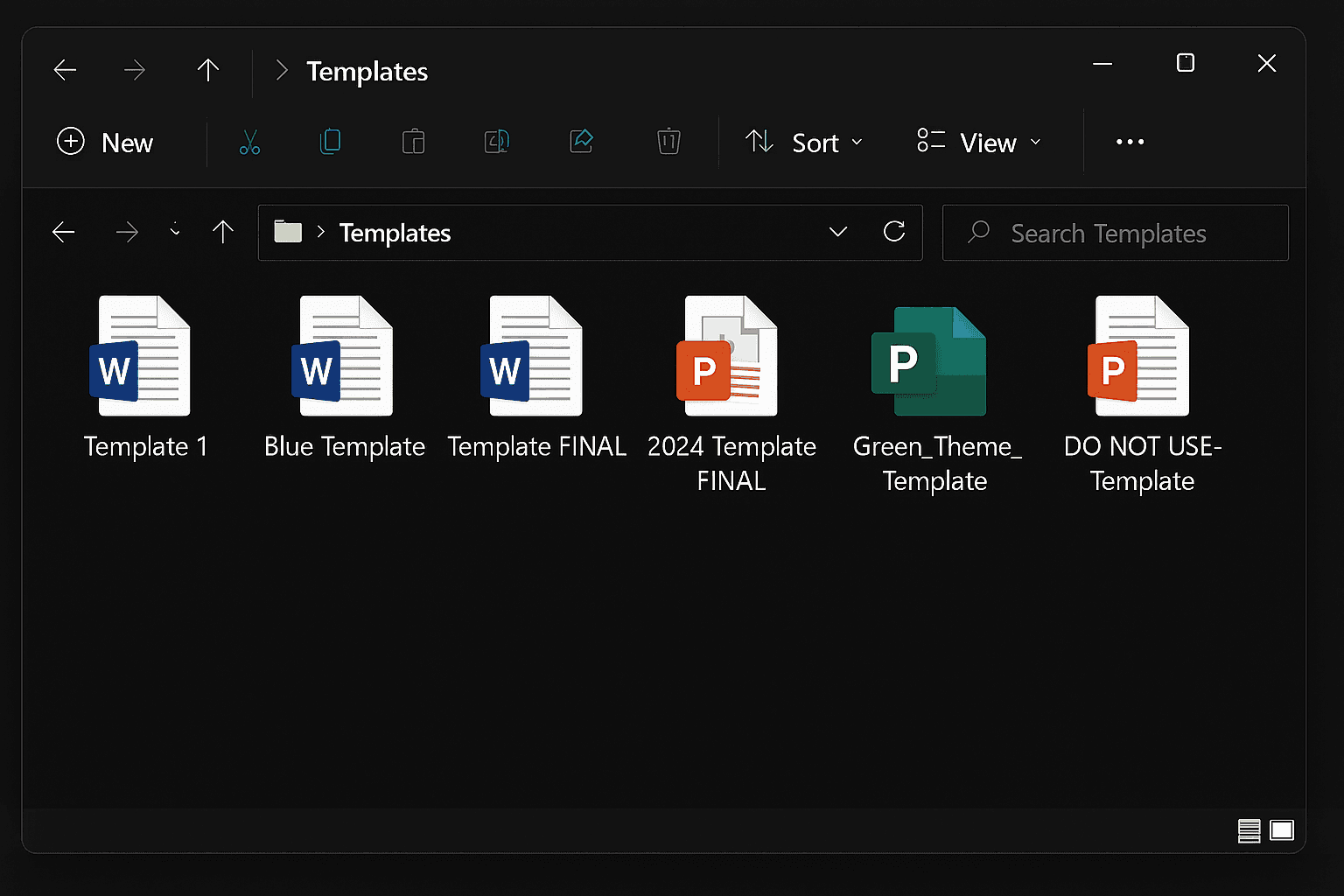The image size is (1344, 896).
Task: Click the Blue Template file name
Action: [x=345, y=446]
